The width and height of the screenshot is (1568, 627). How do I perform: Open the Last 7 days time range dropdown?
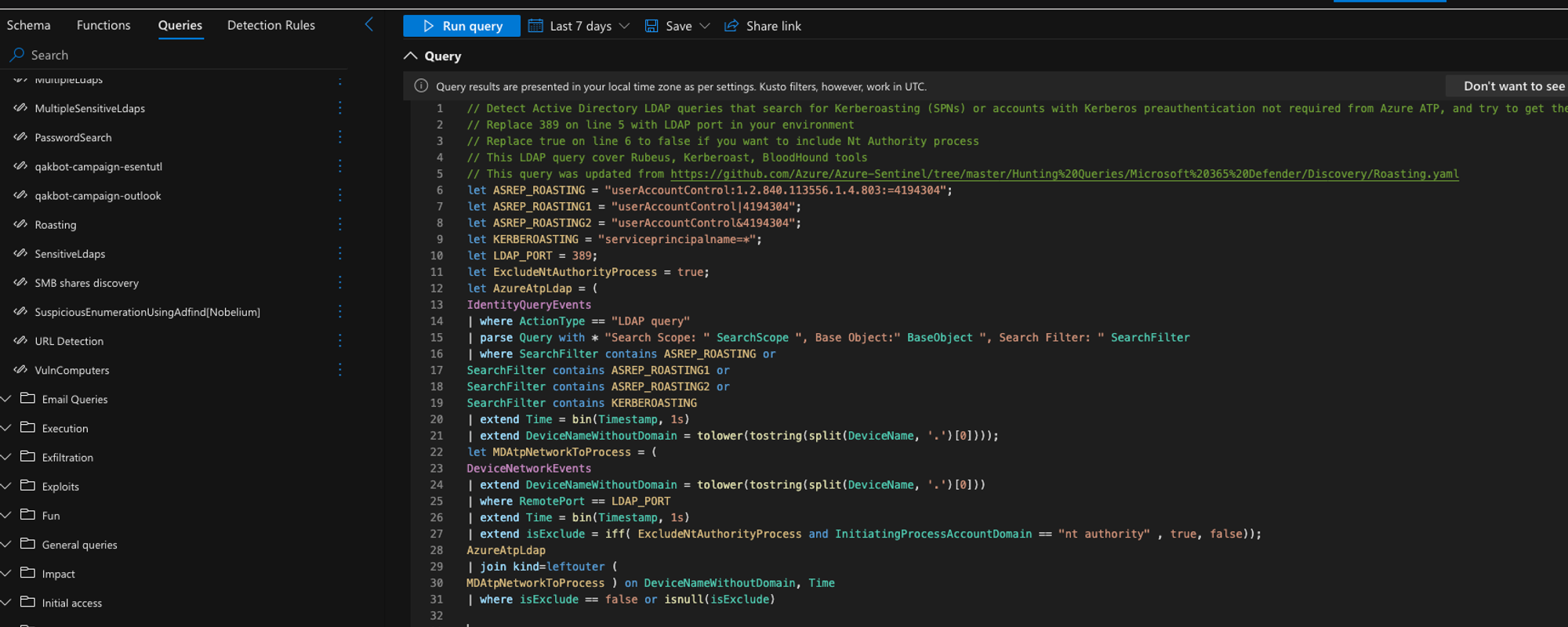(x=579, y=26)
